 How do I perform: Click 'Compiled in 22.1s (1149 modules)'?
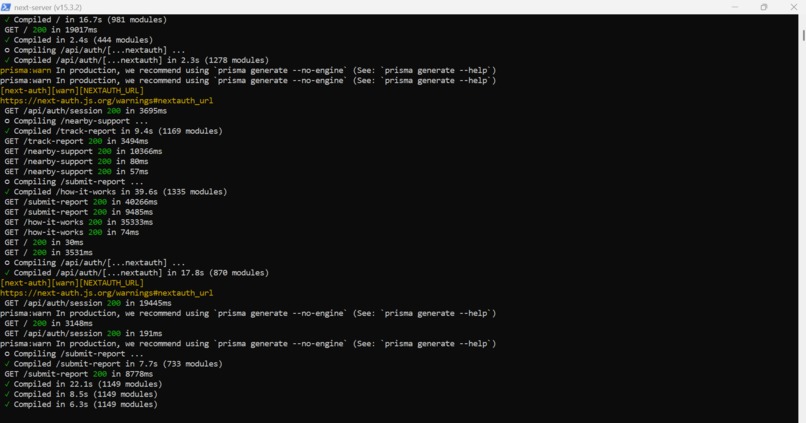click(x=83, y=384)
